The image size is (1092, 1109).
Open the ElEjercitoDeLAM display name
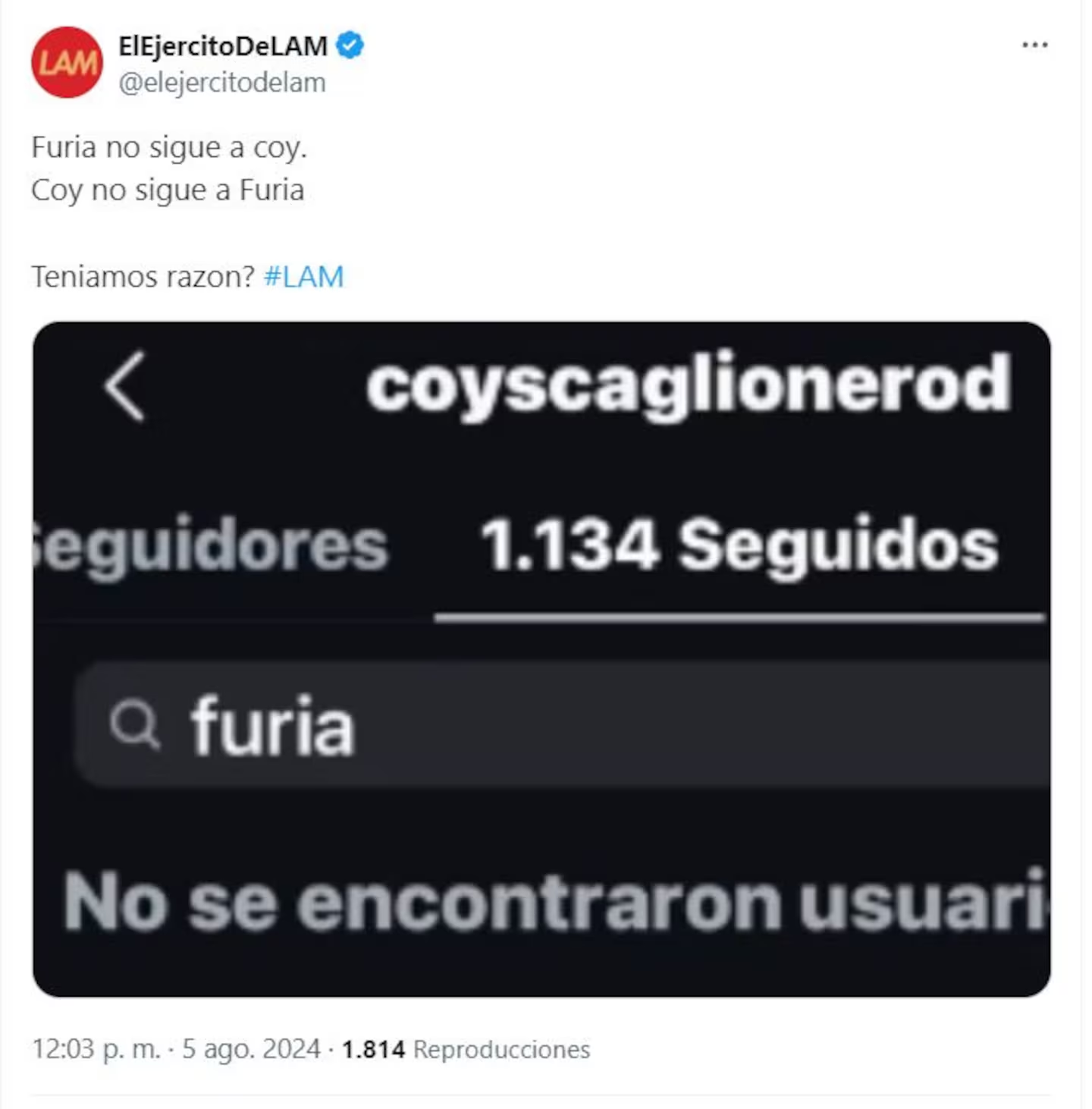pyautogui.click(x=223, y=46)
